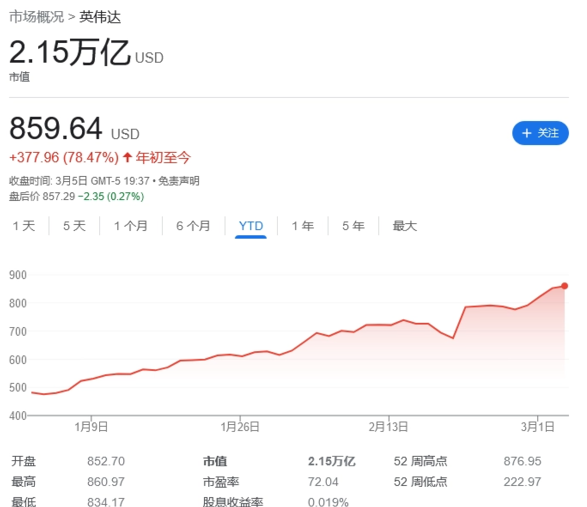Switch chart to 6 个月 range
587x507 pixels.
(x=193, y=226)
